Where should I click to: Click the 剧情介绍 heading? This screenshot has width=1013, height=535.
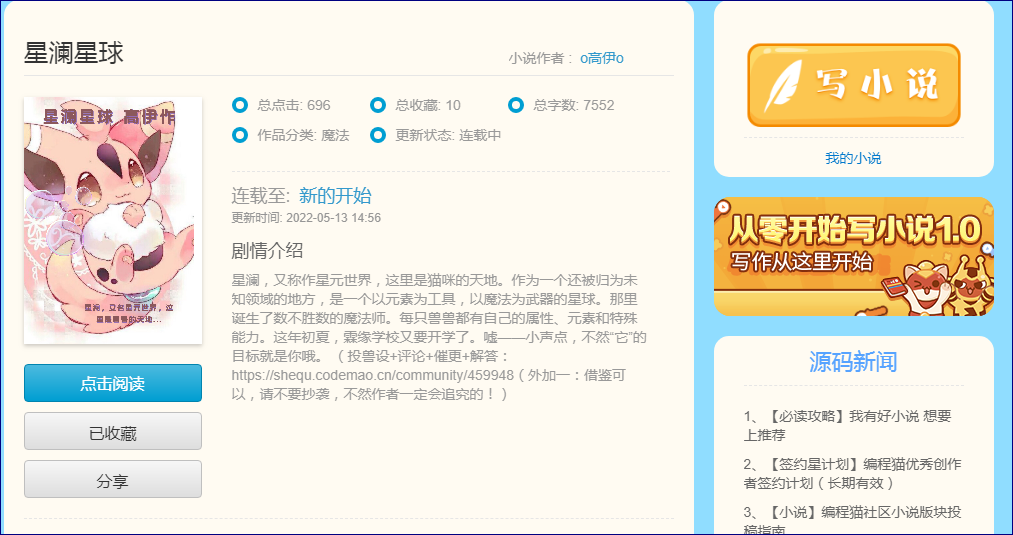click(267, 251)
